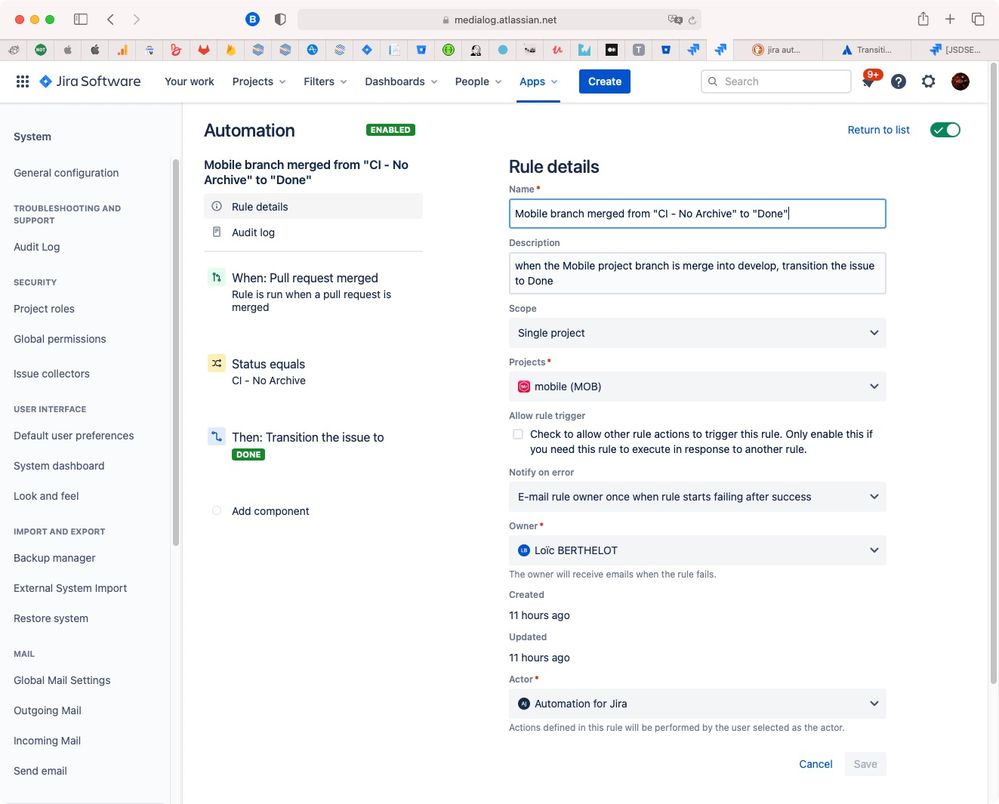
Task: Open the Apps menu in top nav
Action: pyautogui.click(x=538, y=82)
